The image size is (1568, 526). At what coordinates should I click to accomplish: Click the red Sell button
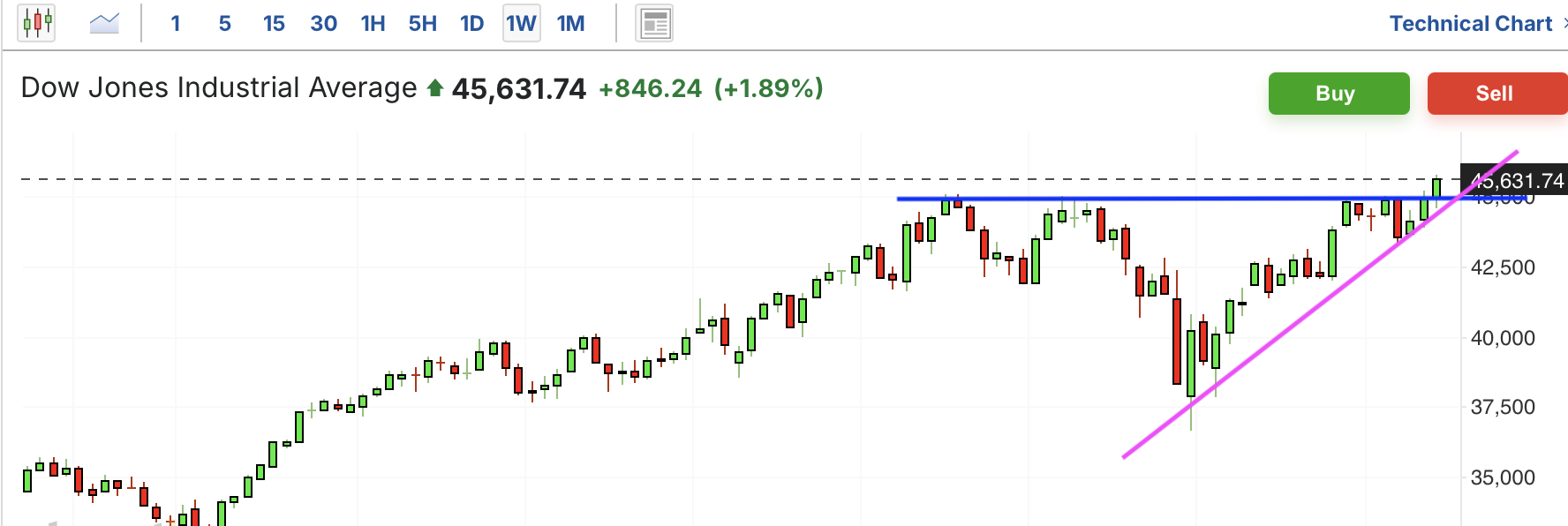pyautogui.click(x=1496, y=94)
